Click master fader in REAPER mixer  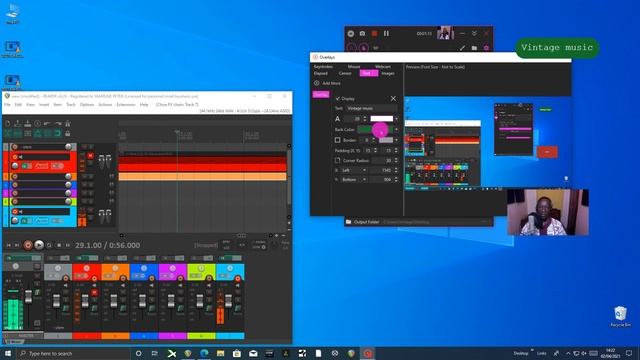[28, 296]
